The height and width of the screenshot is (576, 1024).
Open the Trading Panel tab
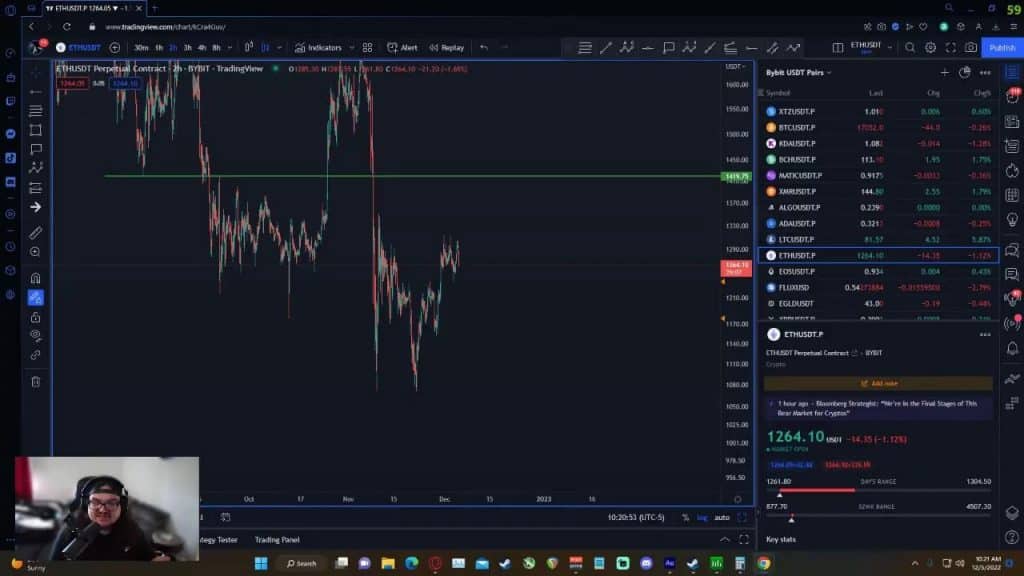pyautogui.click(x=277, y=540)
